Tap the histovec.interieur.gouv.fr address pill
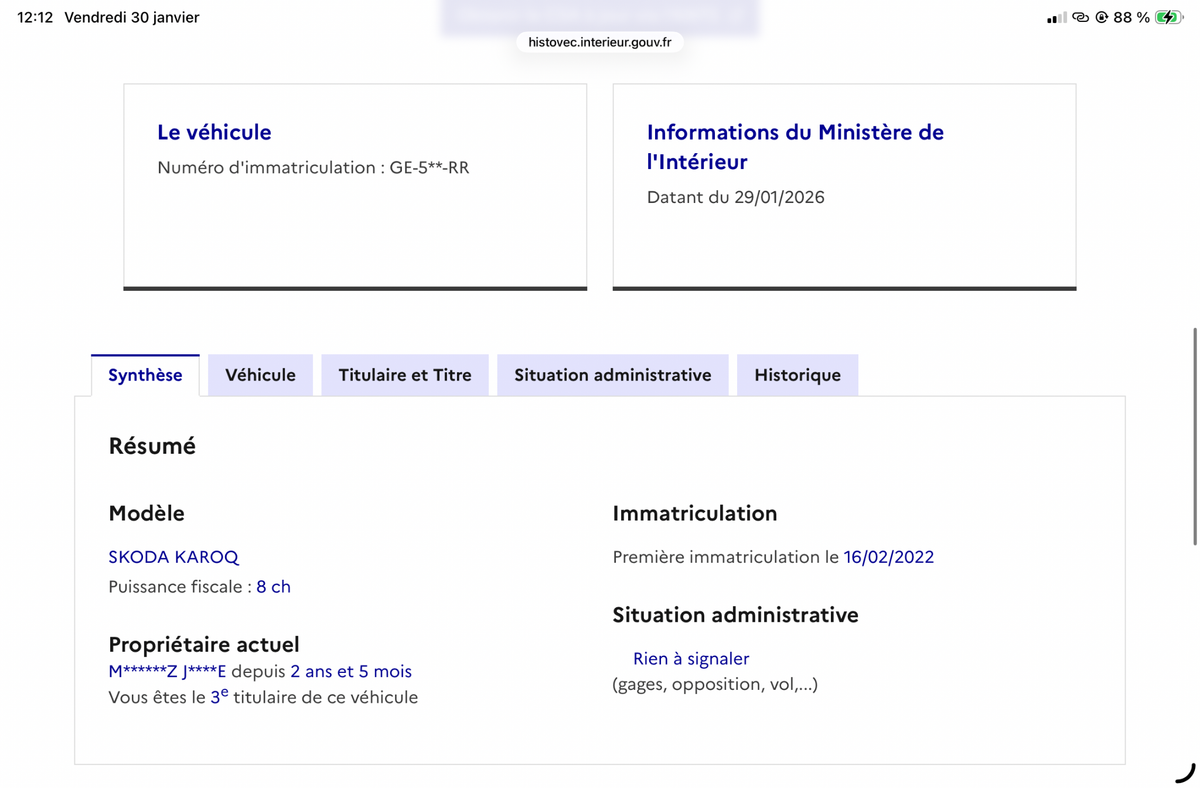1200x788 pixels. 600,42
